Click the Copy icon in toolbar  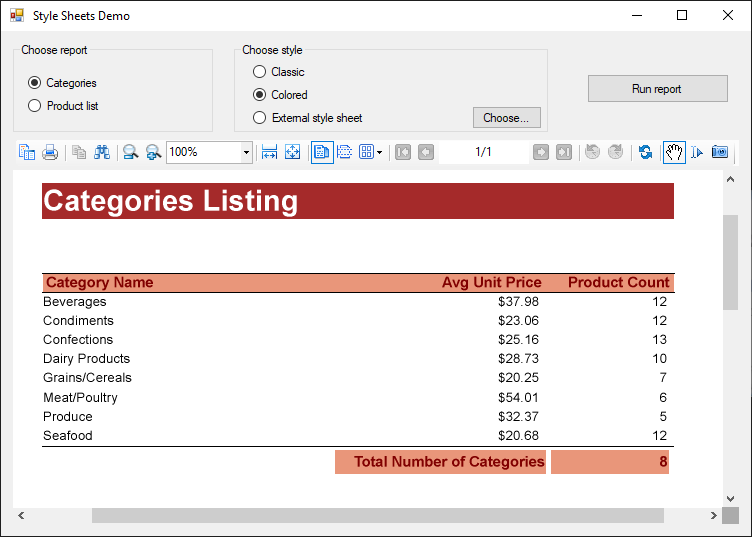tap(79, 152)
